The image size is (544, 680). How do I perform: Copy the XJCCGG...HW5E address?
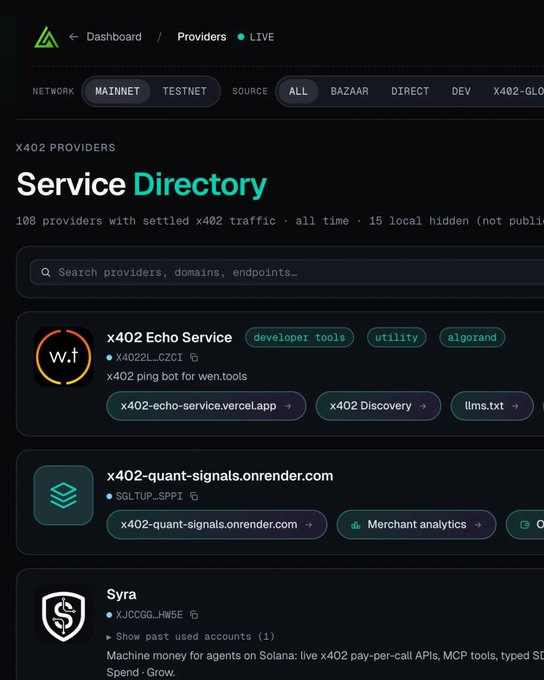194,615
